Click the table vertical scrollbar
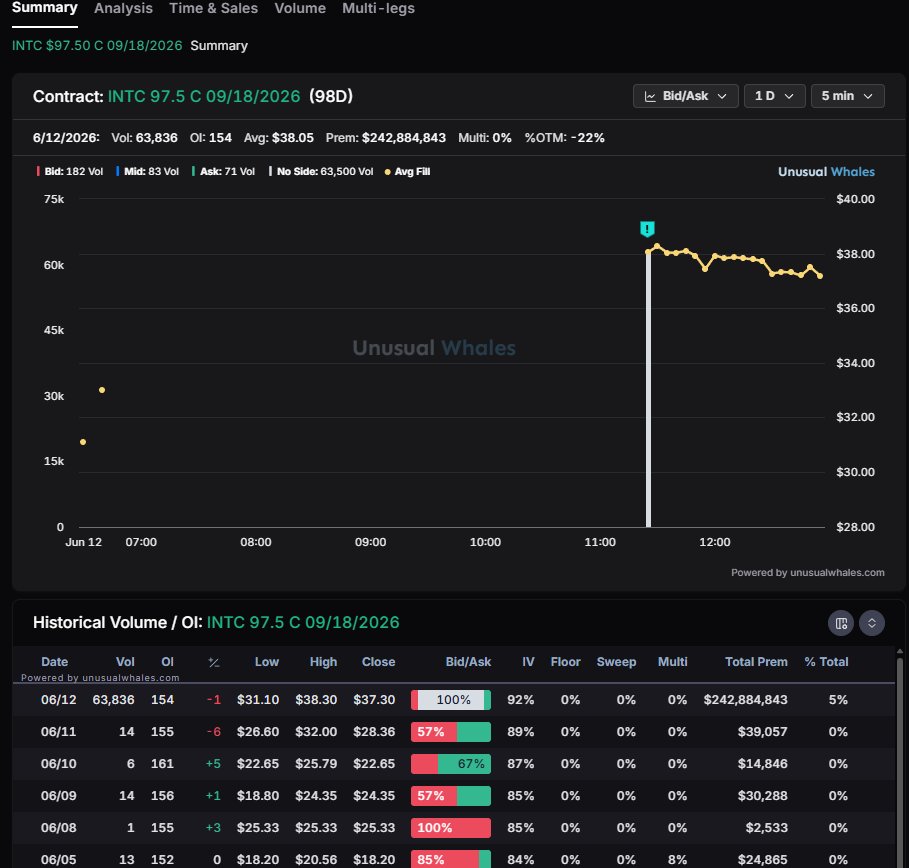This screenshot has height=868, width=909. [900, 760]
